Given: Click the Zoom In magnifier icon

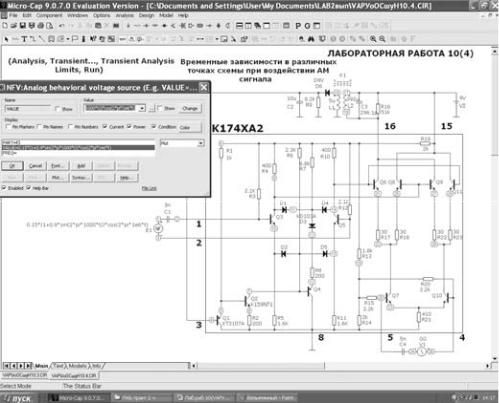Looking at the screenshot, I should coord(373,39).
